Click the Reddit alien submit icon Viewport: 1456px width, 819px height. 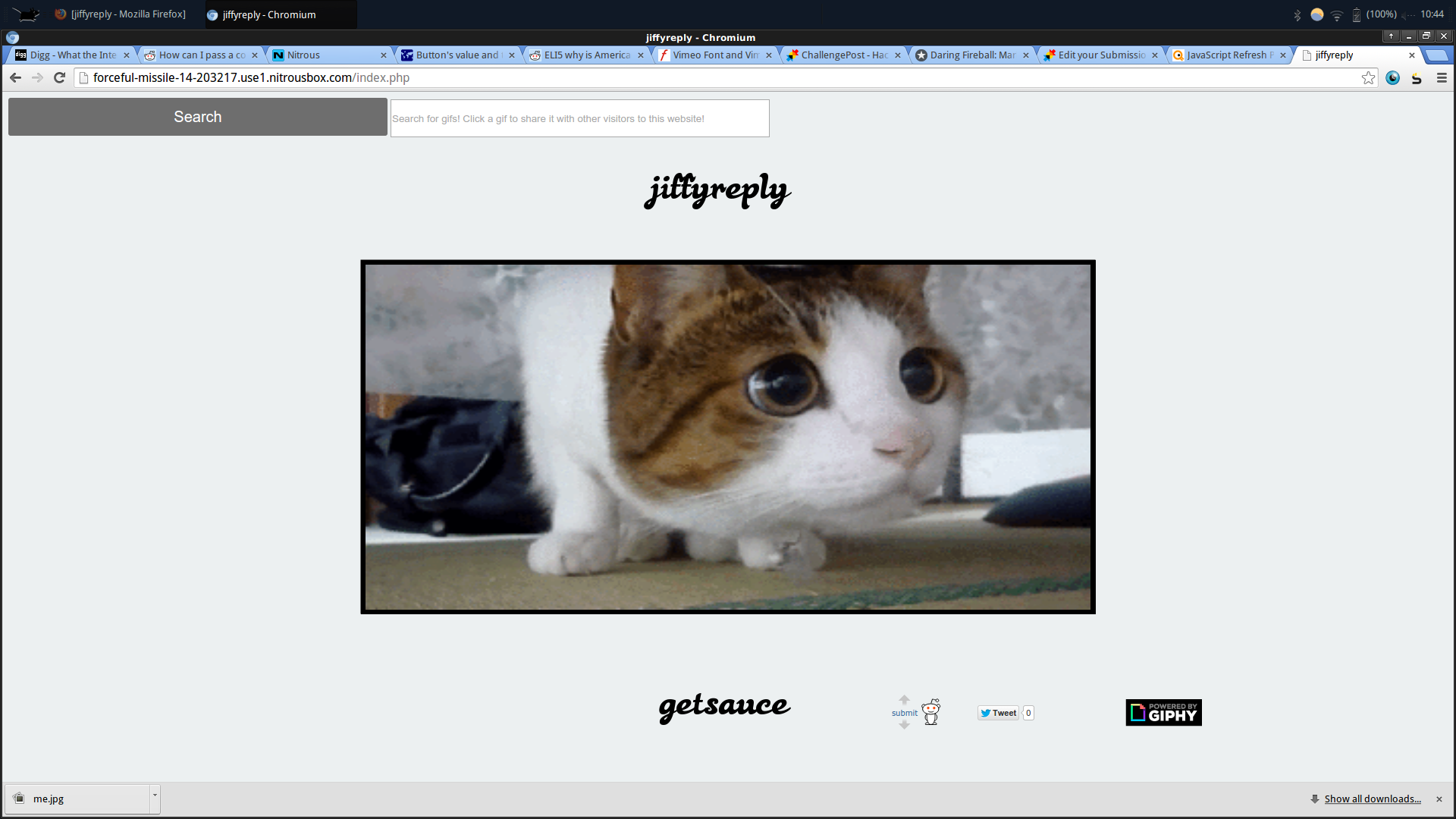point(930,712)
